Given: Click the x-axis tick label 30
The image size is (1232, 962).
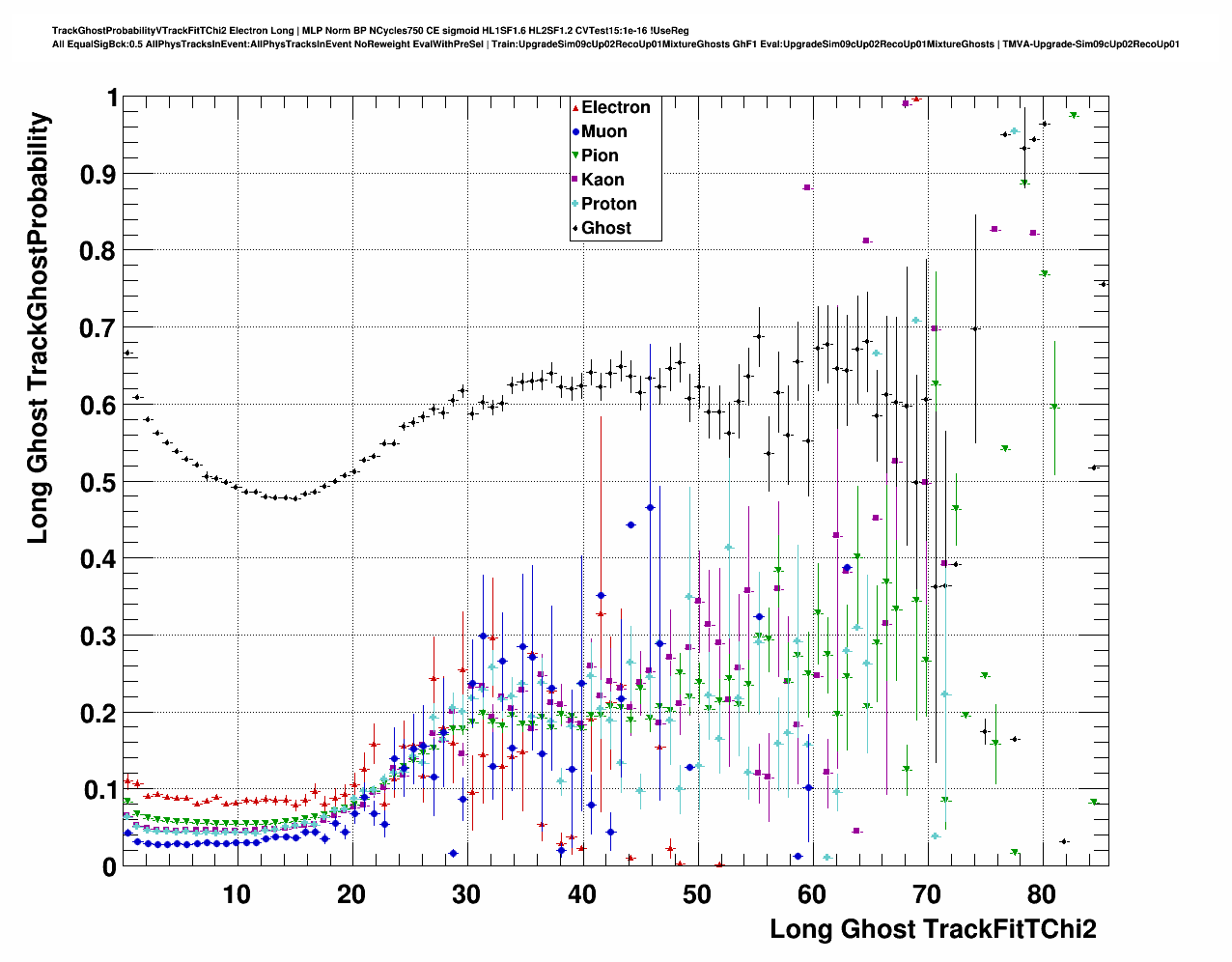Looking at the screenshot, I should pos(466,894).
